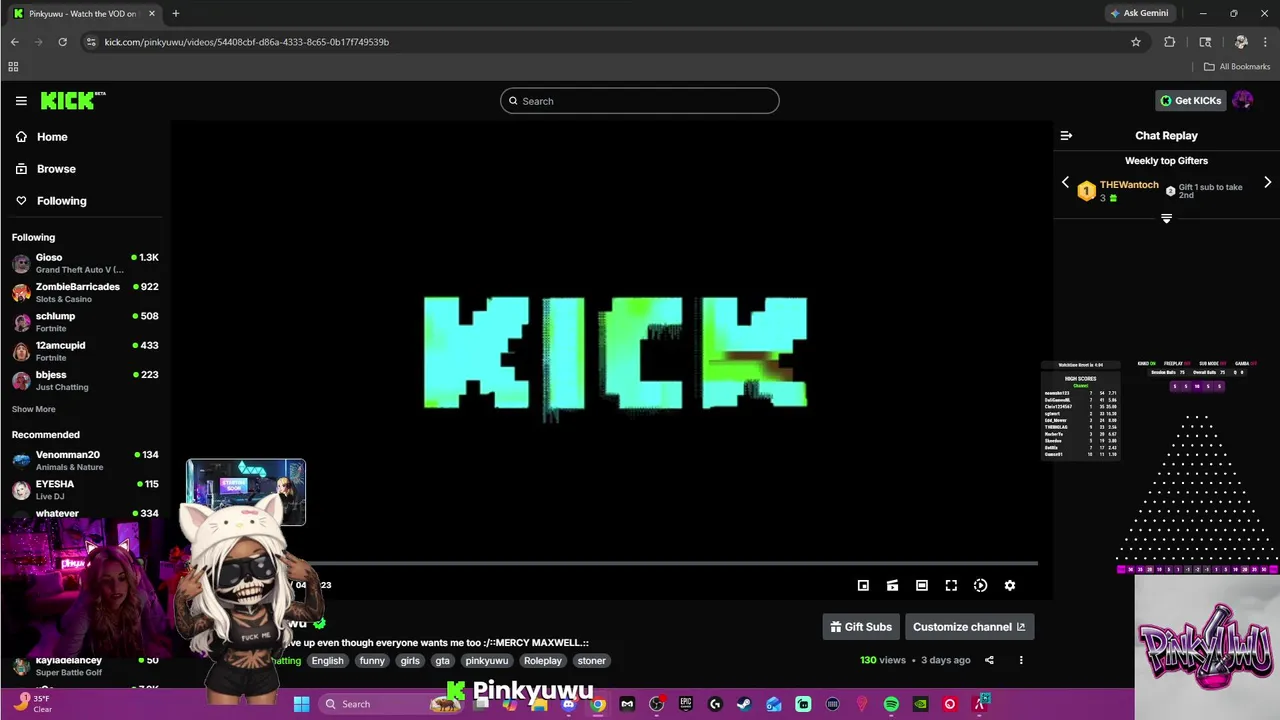Open the browser extensions menu
This screenshot has width=1280, height=720.
click(x=1170, y=42)
